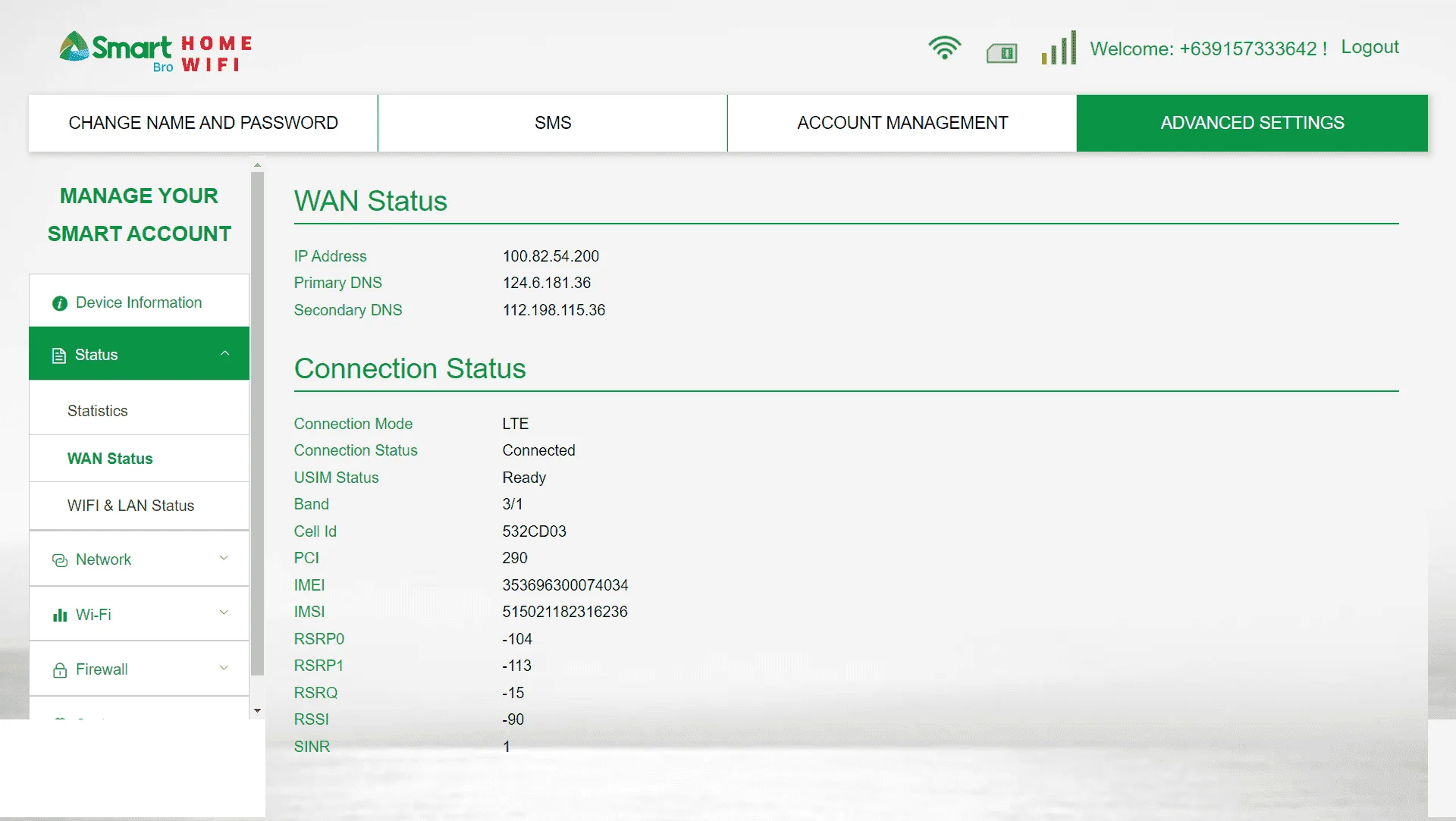Click the RSRP1 value -113

tap(516, 666)
